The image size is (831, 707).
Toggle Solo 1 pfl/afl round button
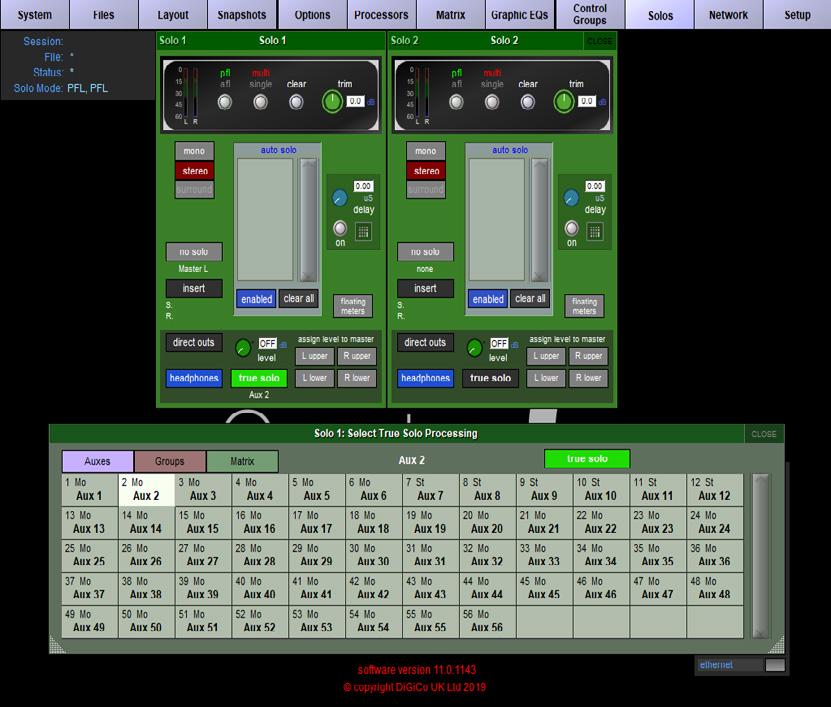tap(225, 102)
